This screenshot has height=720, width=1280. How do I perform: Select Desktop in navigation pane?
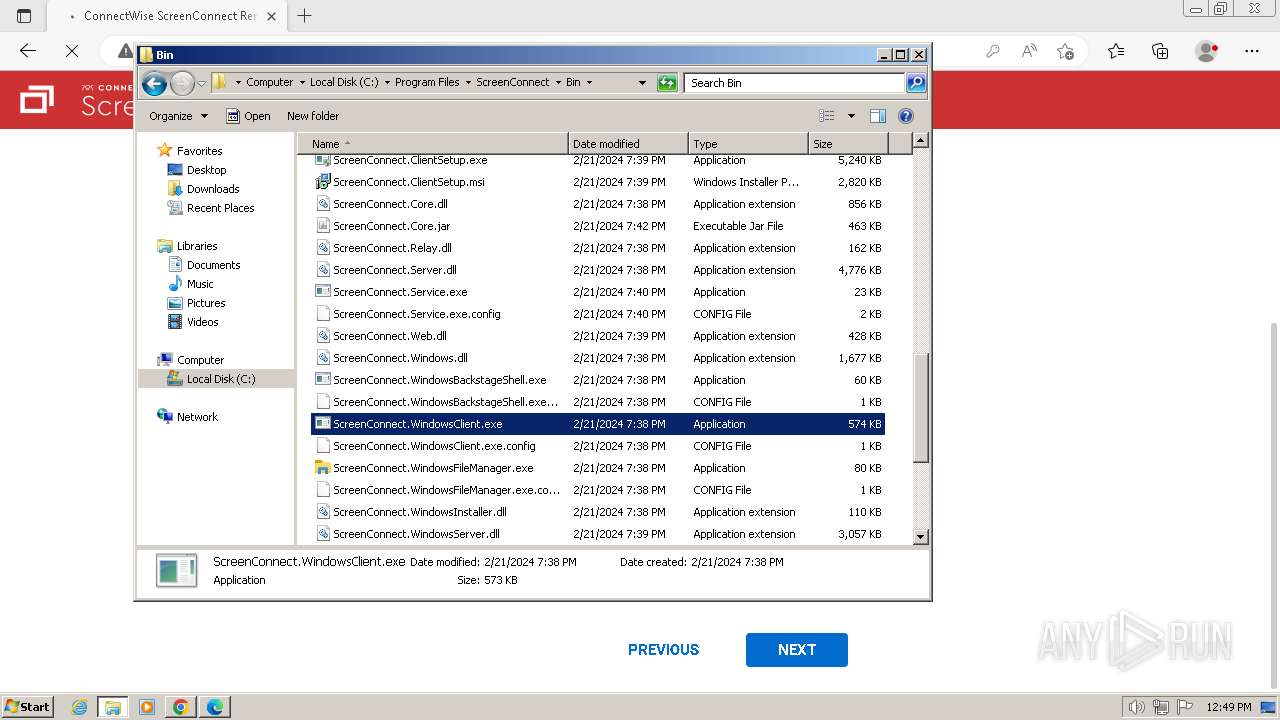tap(206, 170)
